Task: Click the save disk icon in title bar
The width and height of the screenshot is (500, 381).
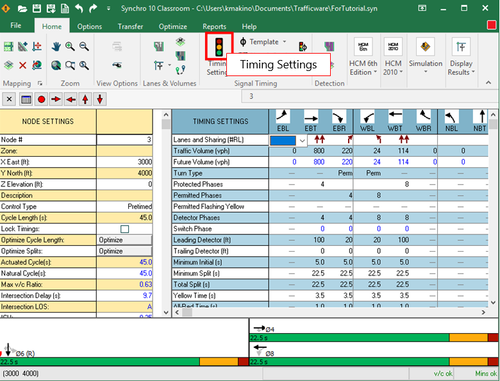Action: (x=37, y=8)
